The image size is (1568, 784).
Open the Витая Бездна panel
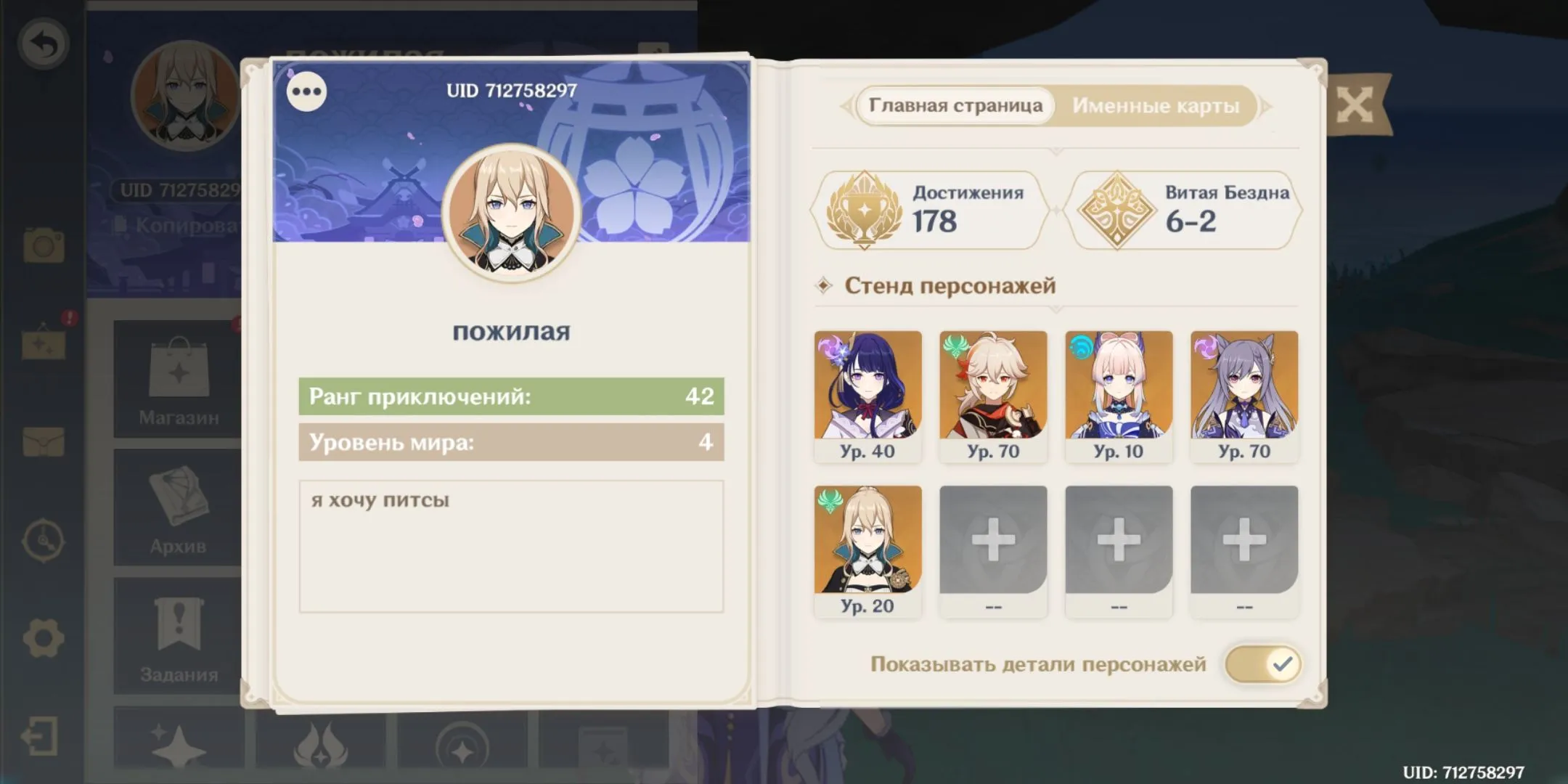pos(1184,211)
